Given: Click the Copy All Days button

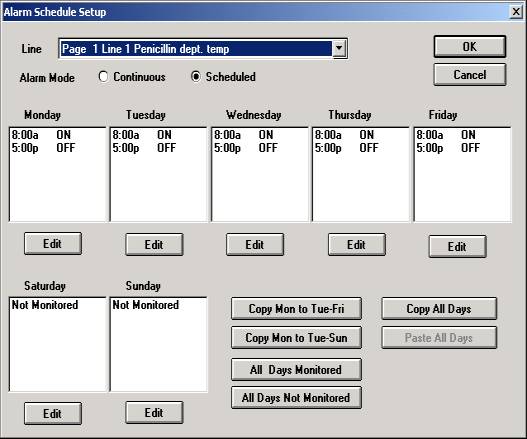Looking at the screenshot, I should [439, 309].
